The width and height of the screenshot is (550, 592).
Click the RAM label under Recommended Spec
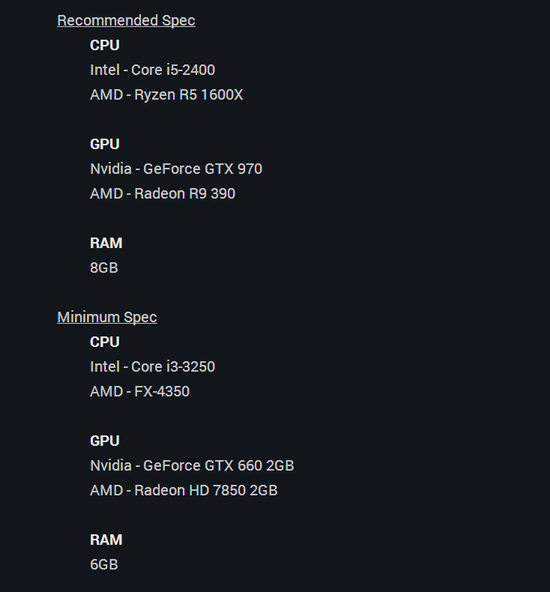tap(106, 243)
